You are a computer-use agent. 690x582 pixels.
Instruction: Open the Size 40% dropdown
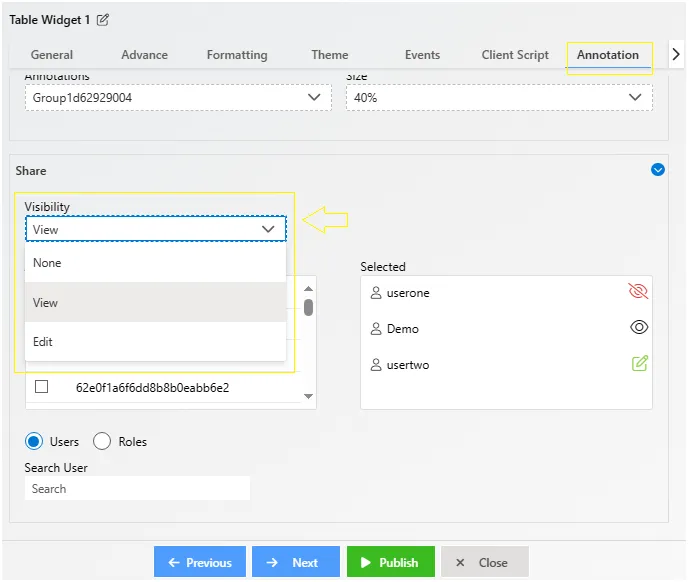pyautogui.click(x=499, y=98)
